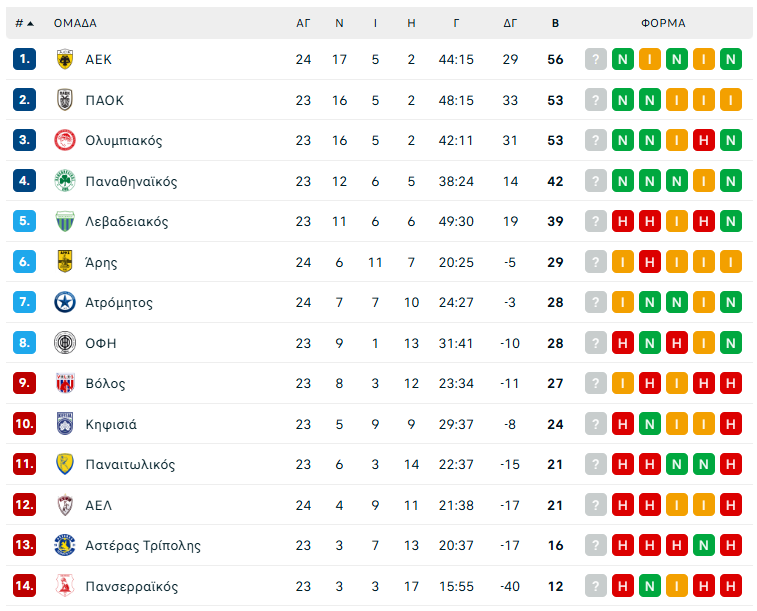This screenshot has width=757, height=611.
Task: Click the Ατρόμητος star logo
Action: pos(65,302)
